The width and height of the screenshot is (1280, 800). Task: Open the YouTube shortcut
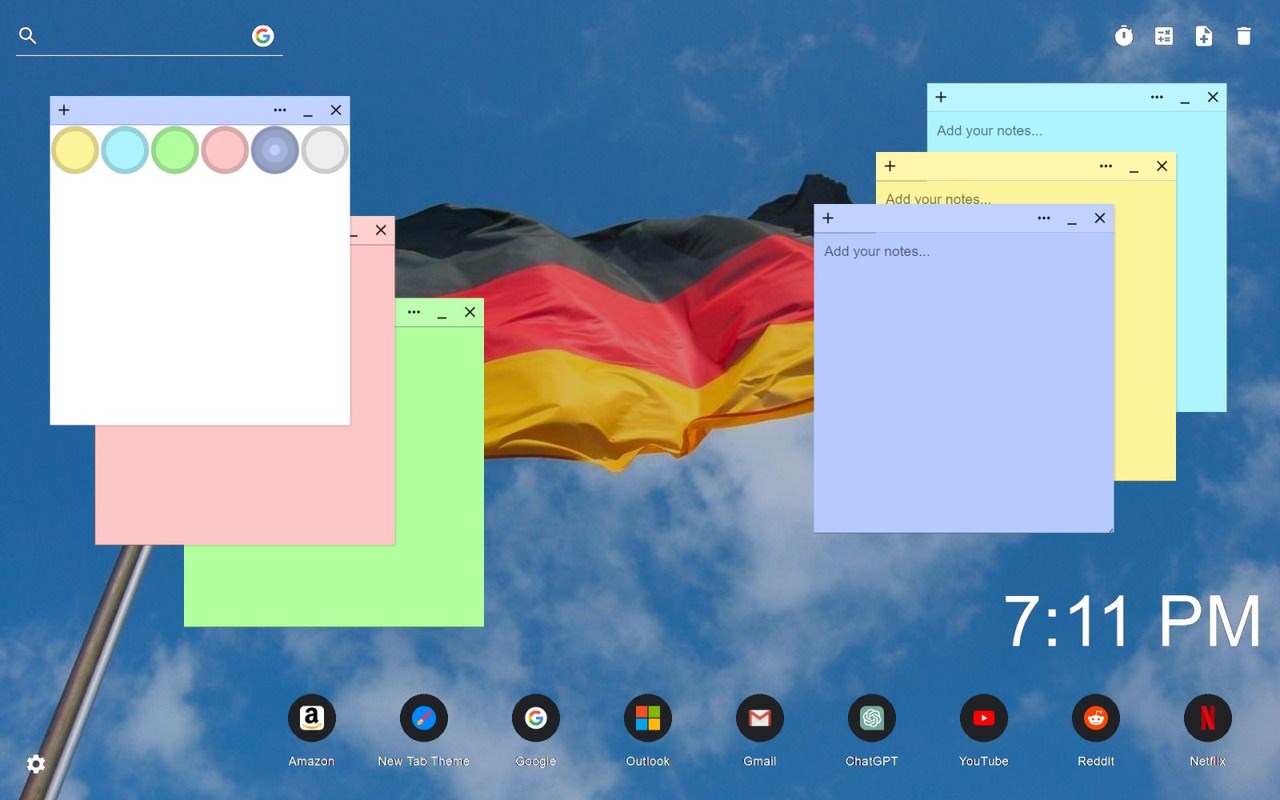pyautogui.click(x=984, y=718)
